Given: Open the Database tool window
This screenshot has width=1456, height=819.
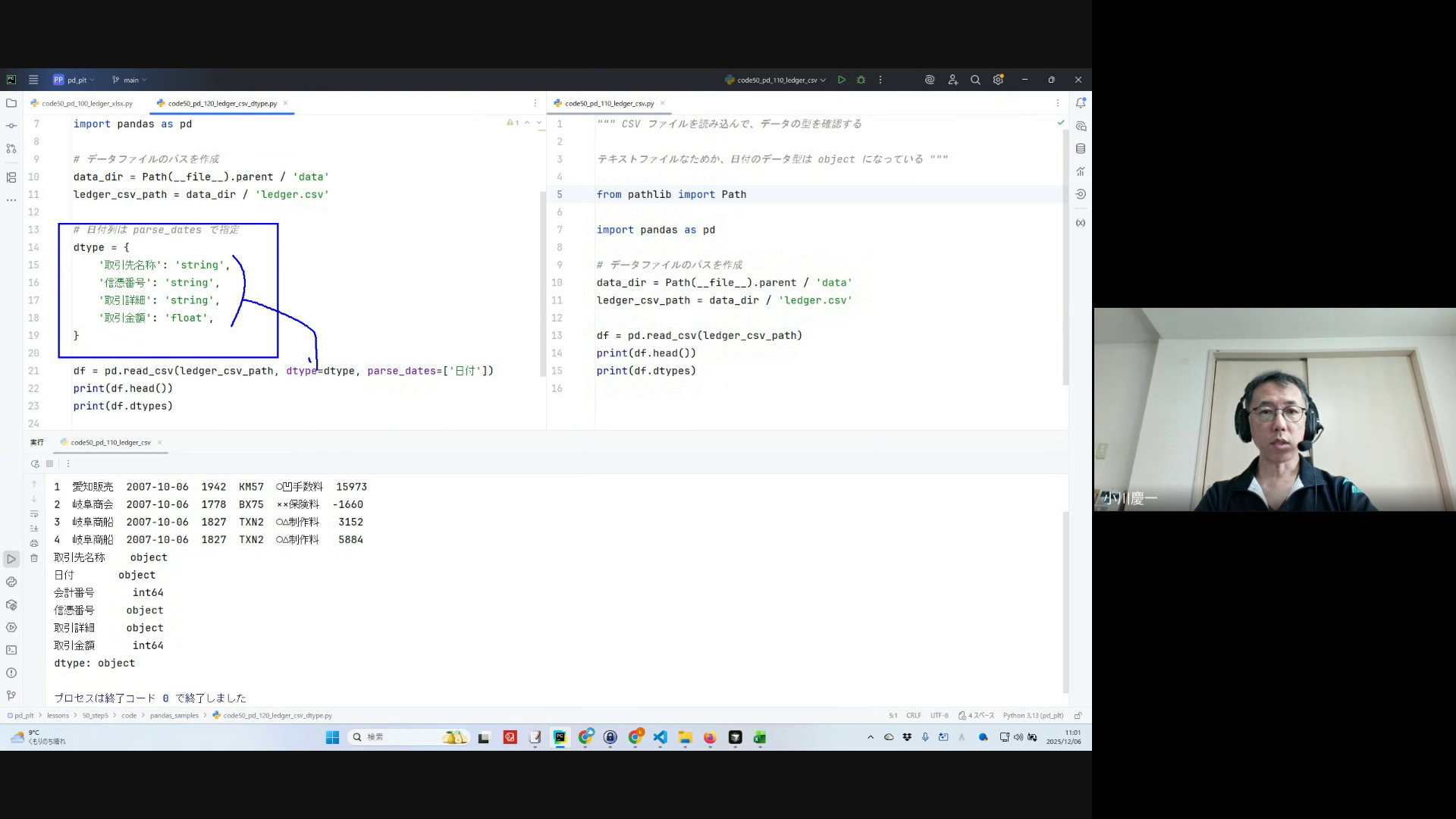Looking at the screenshot, I should click(x=1081, y=149).
